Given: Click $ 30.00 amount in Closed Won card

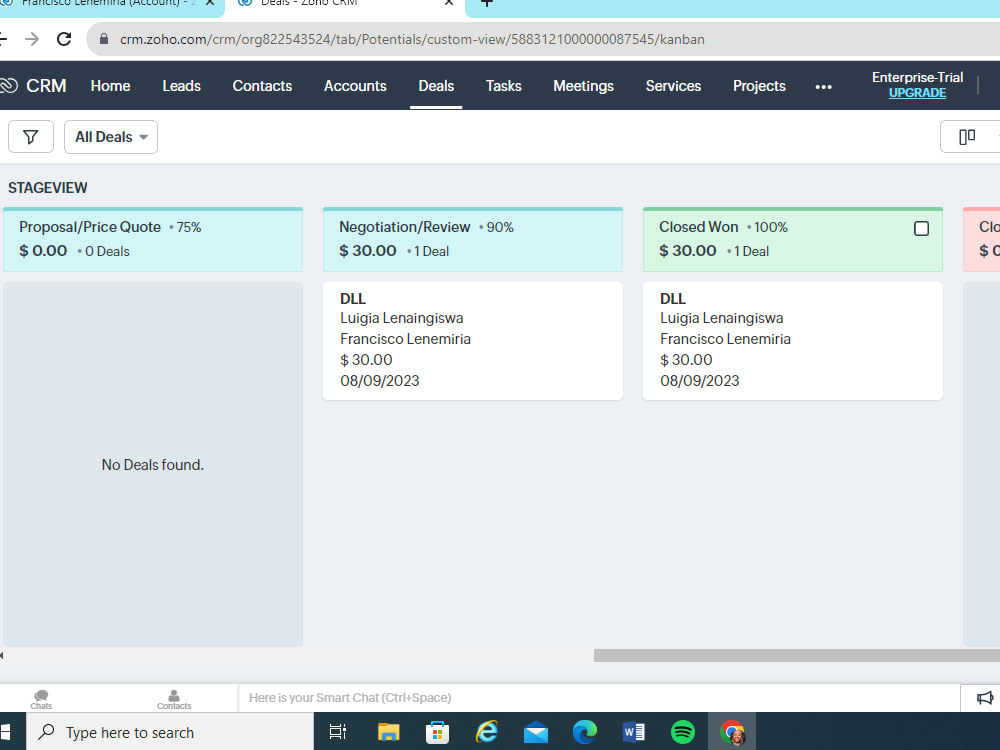Looking at the screenshot, I should click(x=686, y=360).
